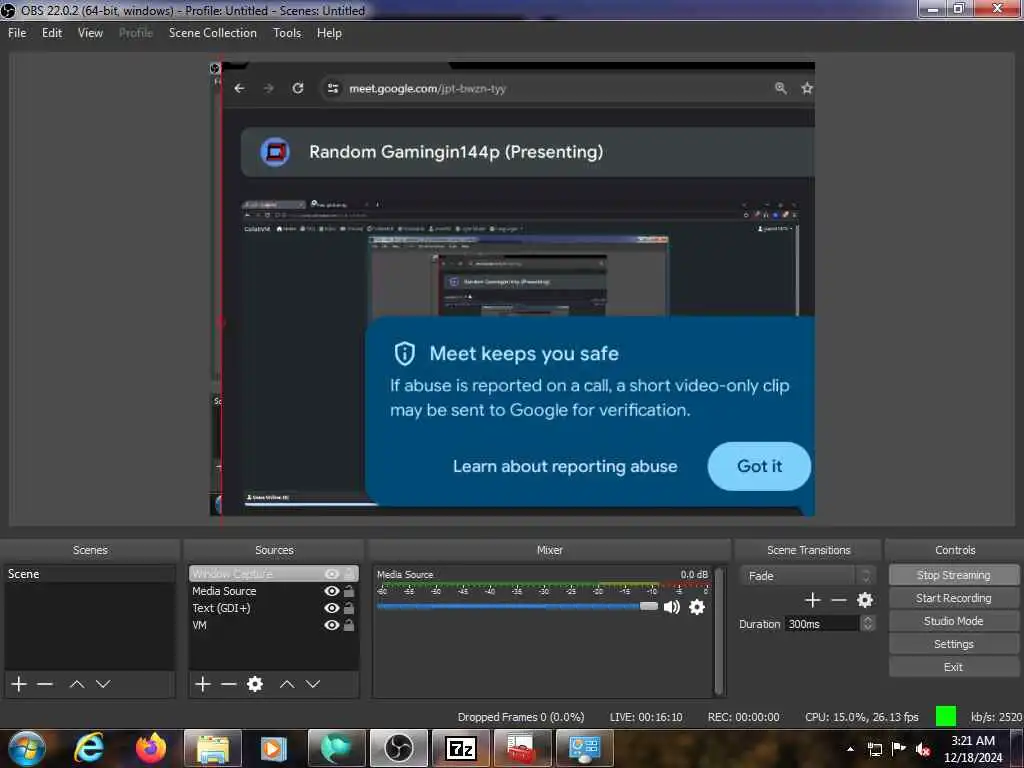Click the Mixer panel scrollbar

[x=719, y=631]
